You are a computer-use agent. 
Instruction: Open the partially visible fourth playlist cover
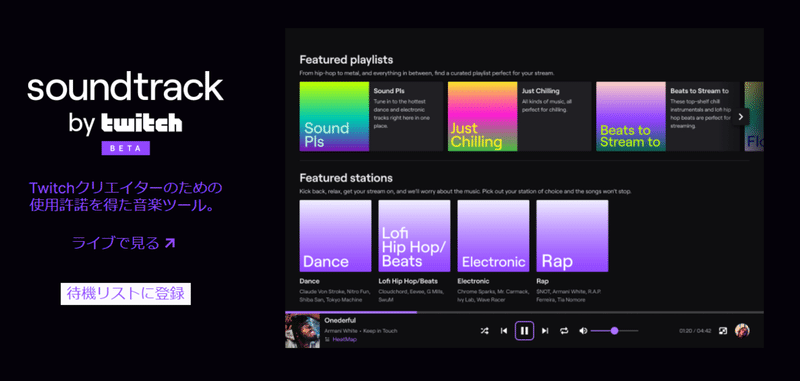[x=754, y=116]
